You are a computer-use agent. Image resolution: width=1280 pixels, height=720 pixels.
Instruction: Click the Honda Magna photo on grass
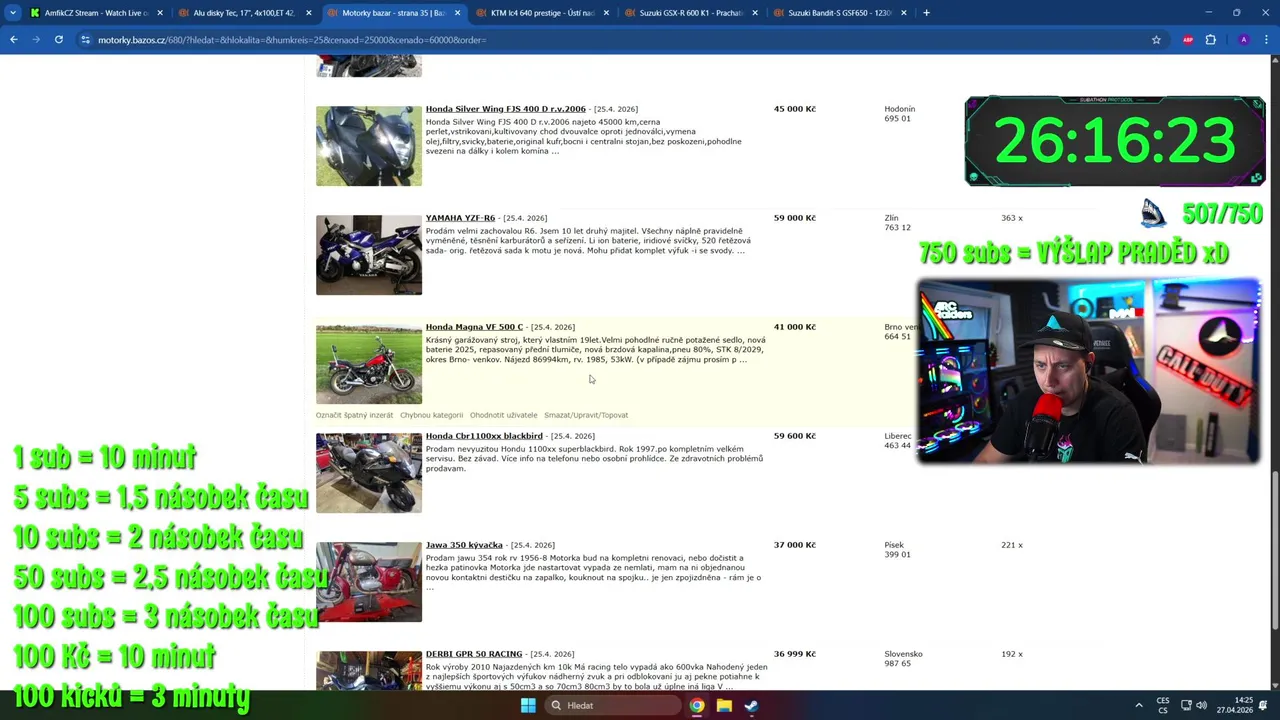coord(369,364)
